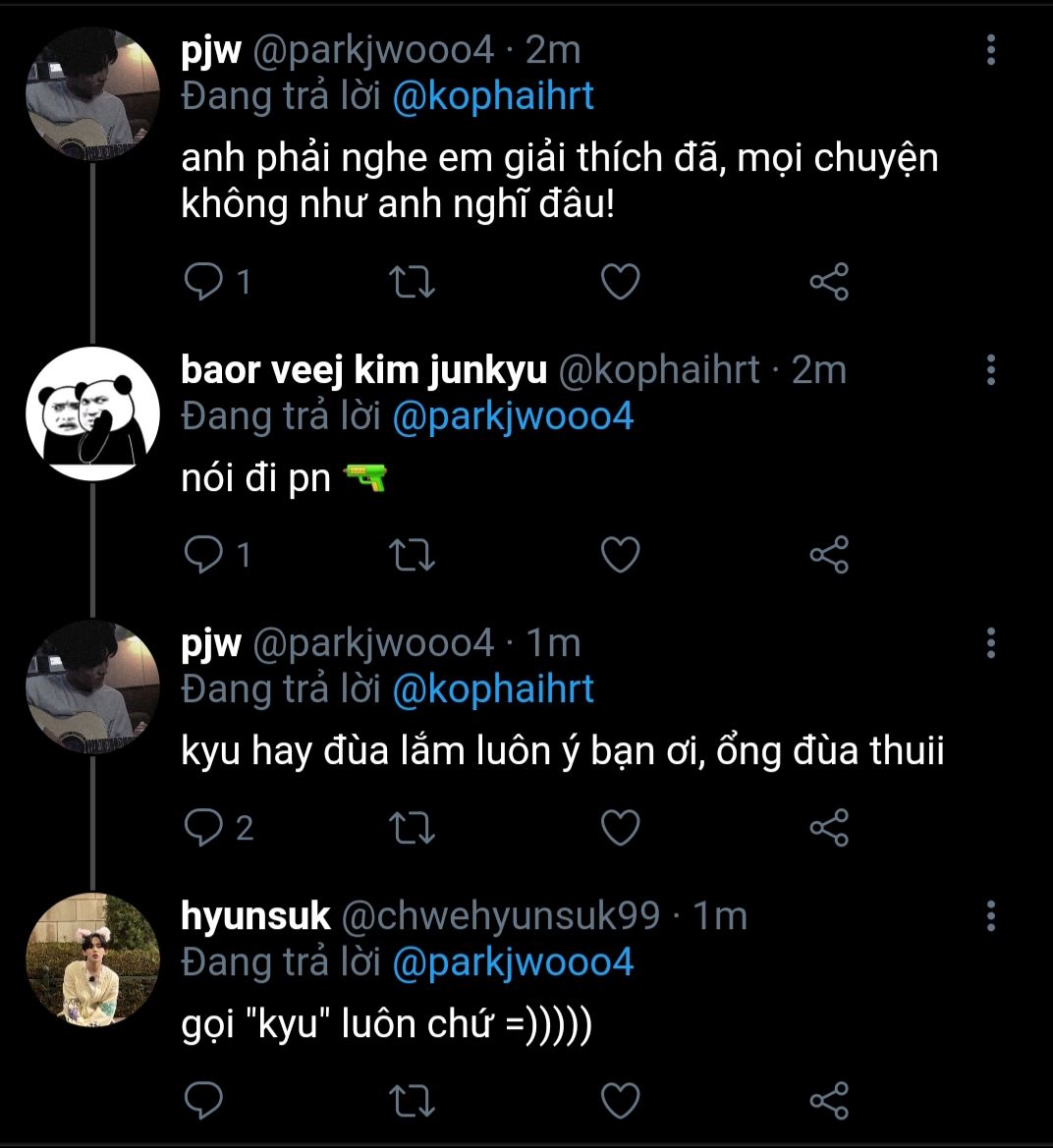Share pjw's first tweet
The image size is (1053, 1148).
pyautogui.click(x=829, y=283)
